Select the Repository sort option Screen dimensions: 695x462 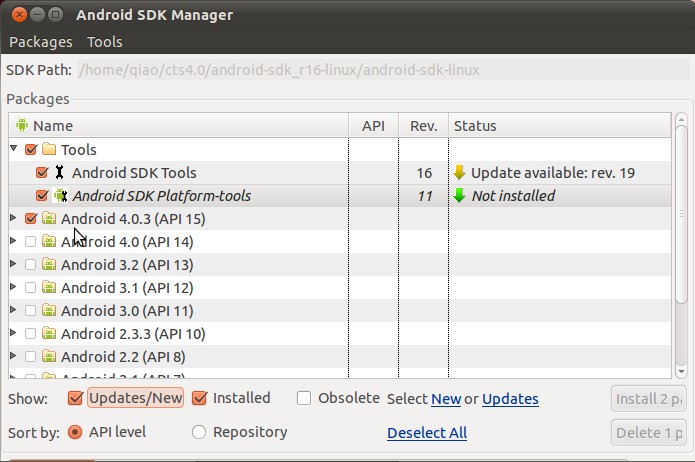pos(199,432)
